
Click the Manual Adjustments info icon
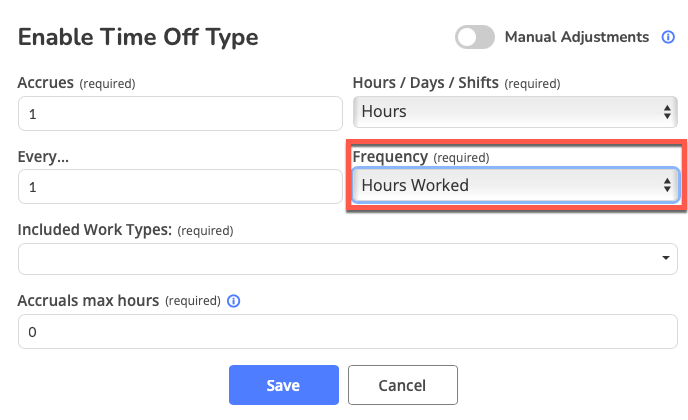[x=668, y=37]
